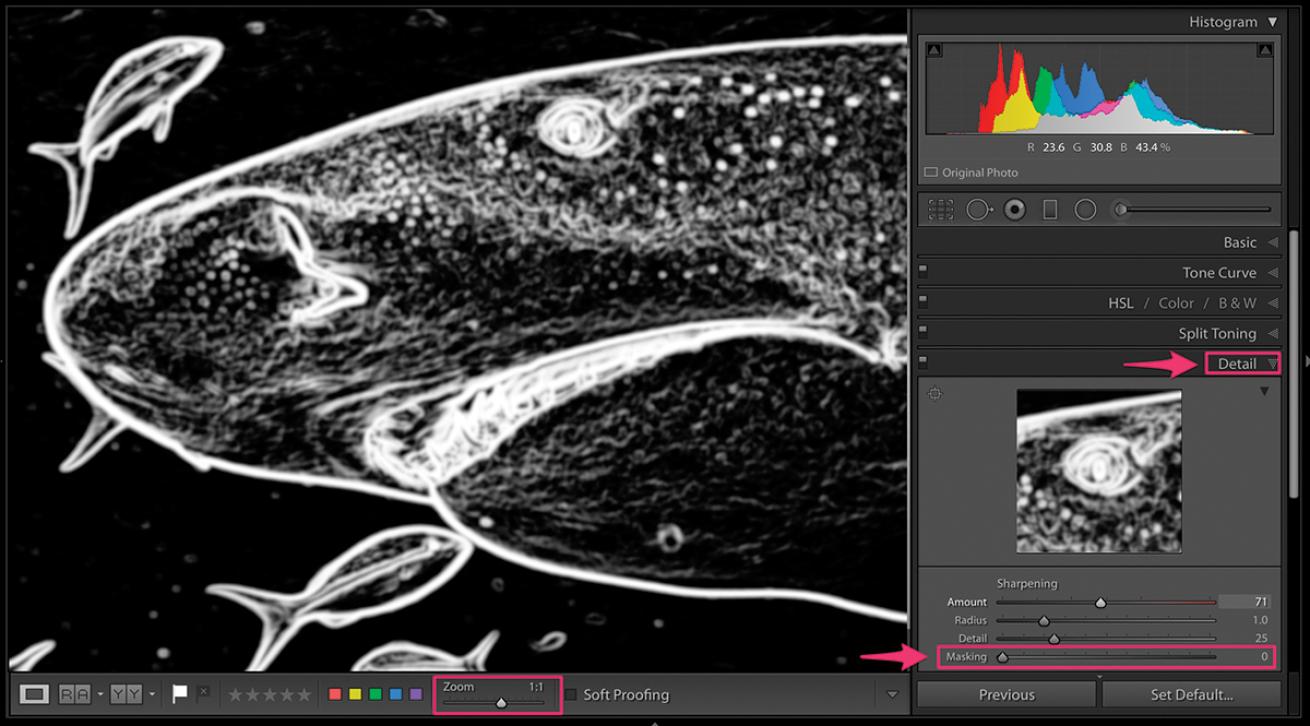The height and width of the screenshot is (726, 1310).
Task: Set the white Pick flag
Action: tap(180, 694)
